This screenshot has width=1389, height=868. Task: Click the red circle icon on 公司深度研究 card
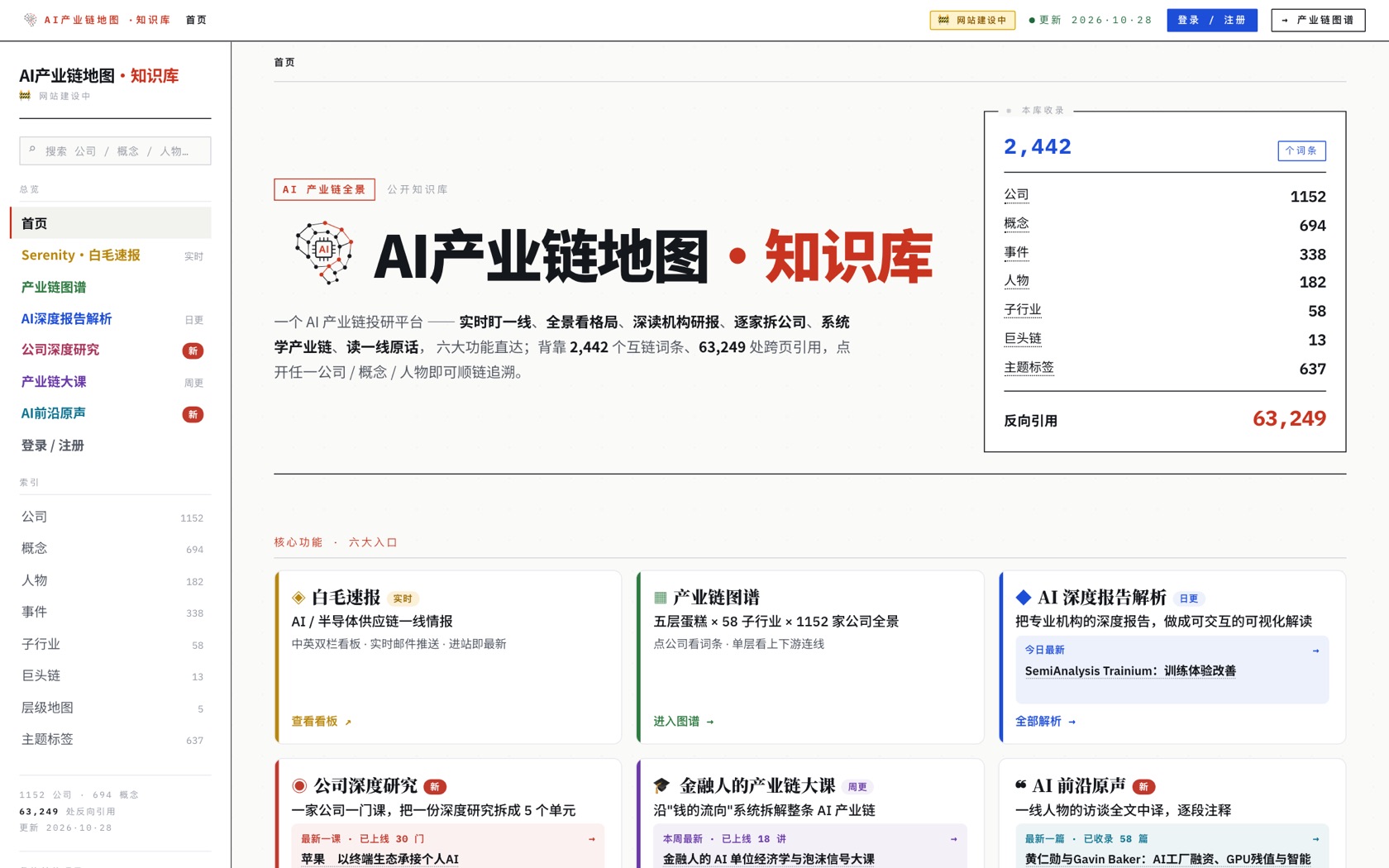299,786
